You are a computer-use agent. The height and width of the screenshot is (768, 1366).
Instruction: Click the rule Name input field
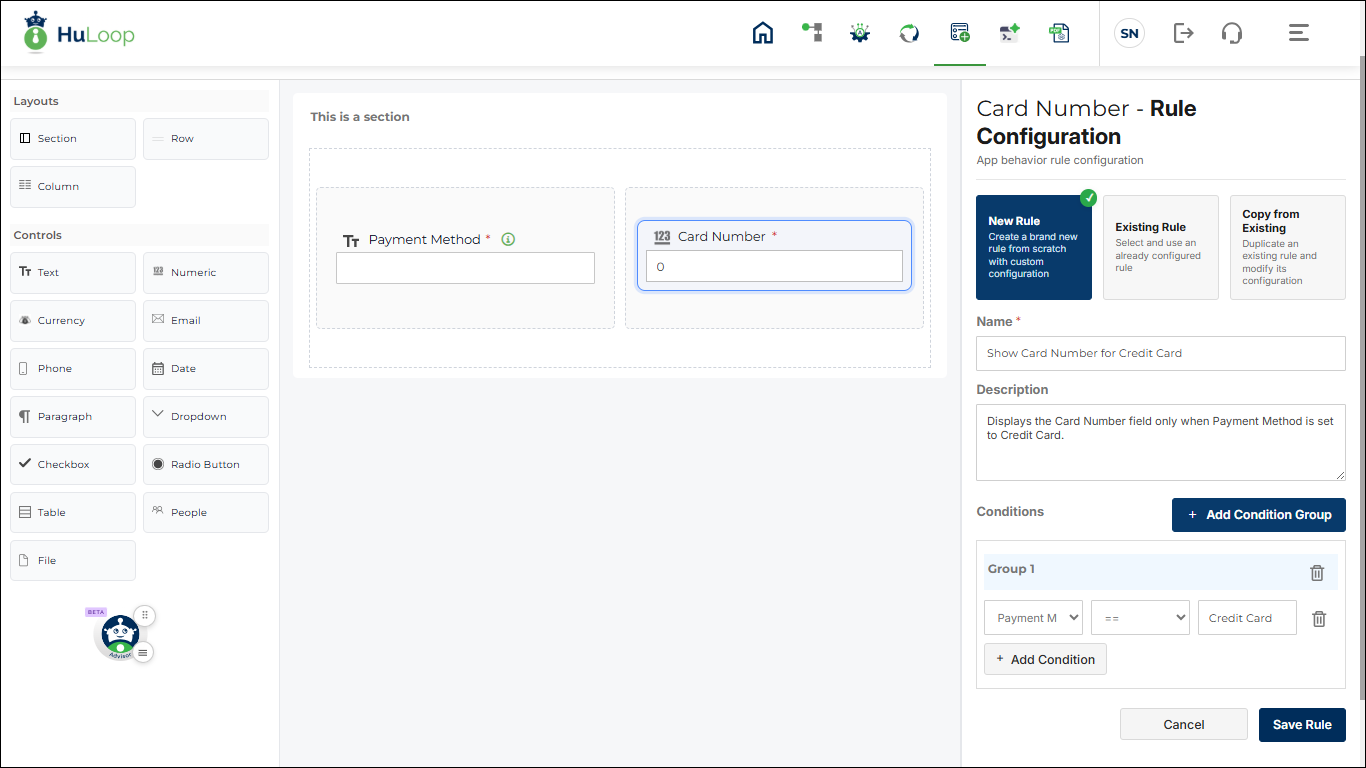coord(1161,353)
